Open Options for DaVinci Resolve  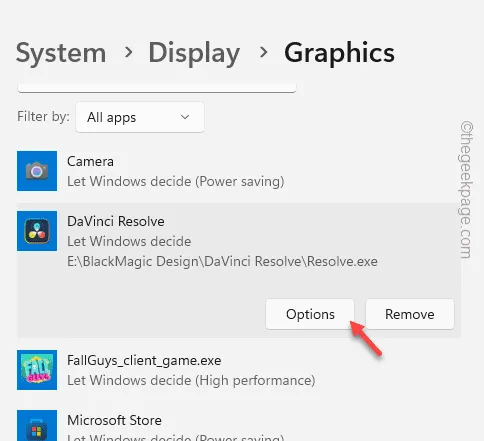(x=310, y=314)
